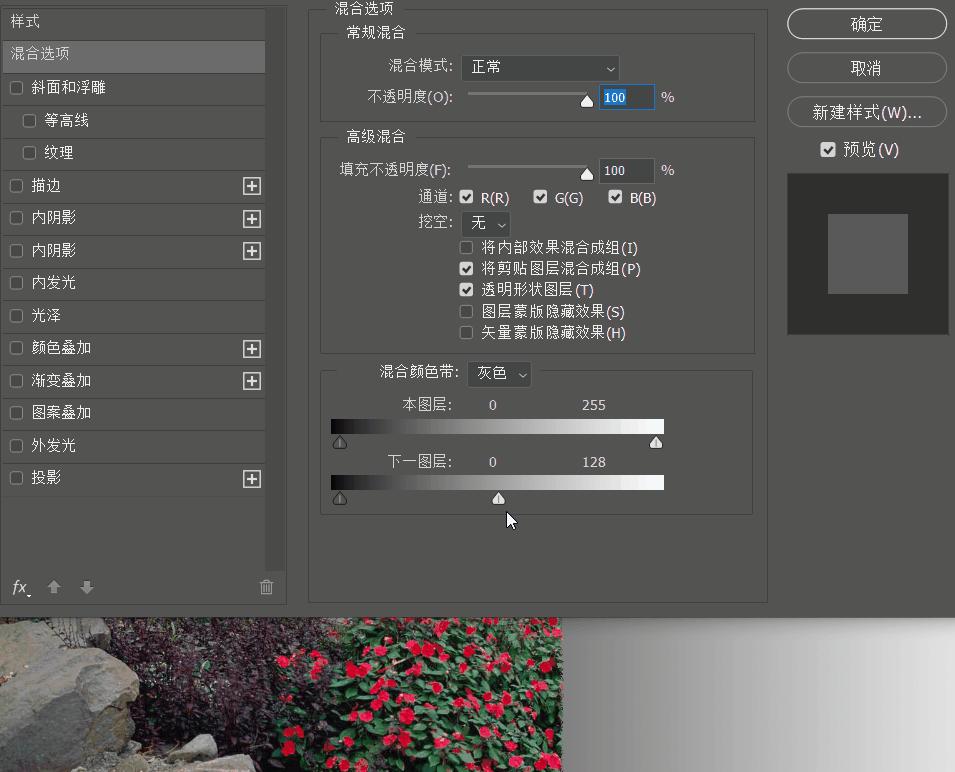The image size is (955, 772).
Task: Uncheck the R(R) channel checkbox
Action: coord(466,197)
